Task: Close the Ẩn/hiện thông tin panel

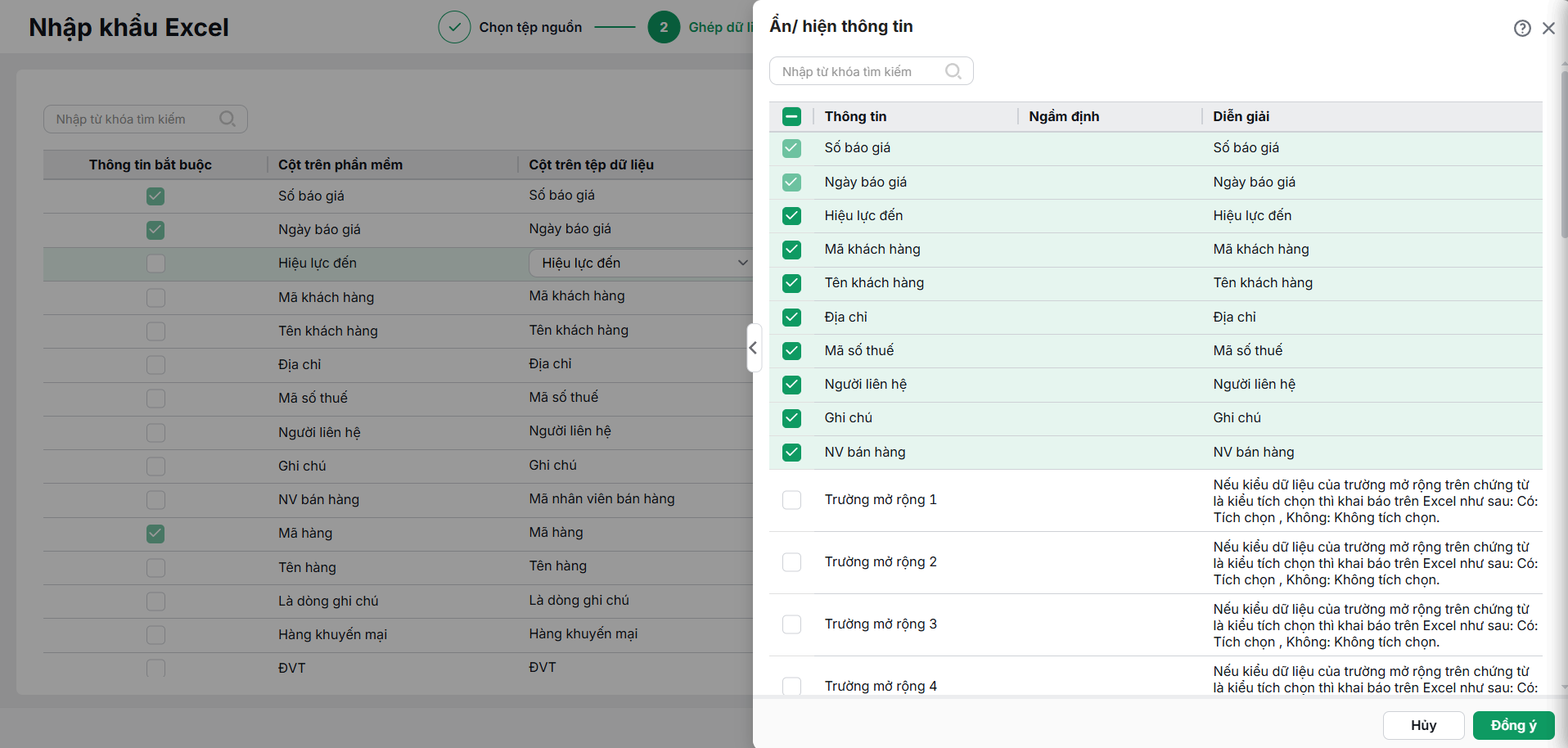Action: point(1548,28)
